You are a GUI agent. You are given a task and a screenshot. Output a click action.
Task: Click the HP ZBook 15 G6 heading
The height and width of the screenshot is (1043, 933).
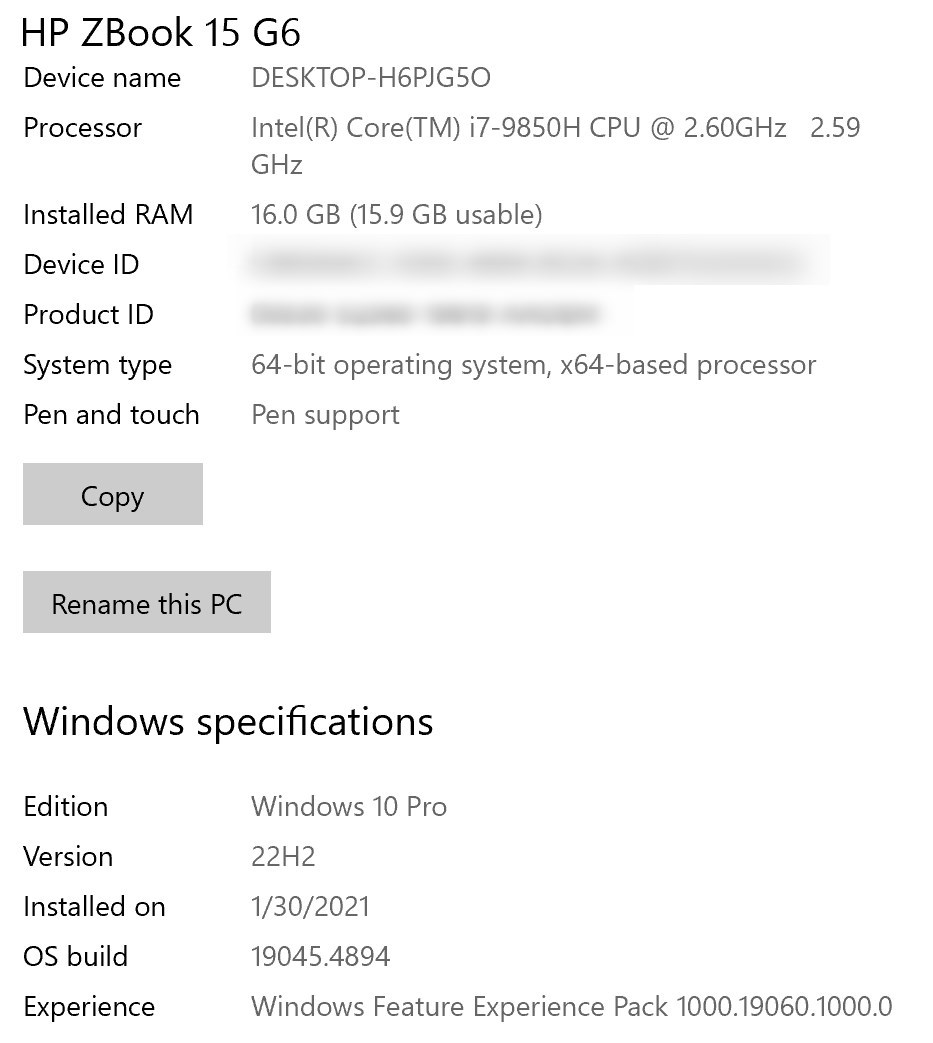pos(162,32)
